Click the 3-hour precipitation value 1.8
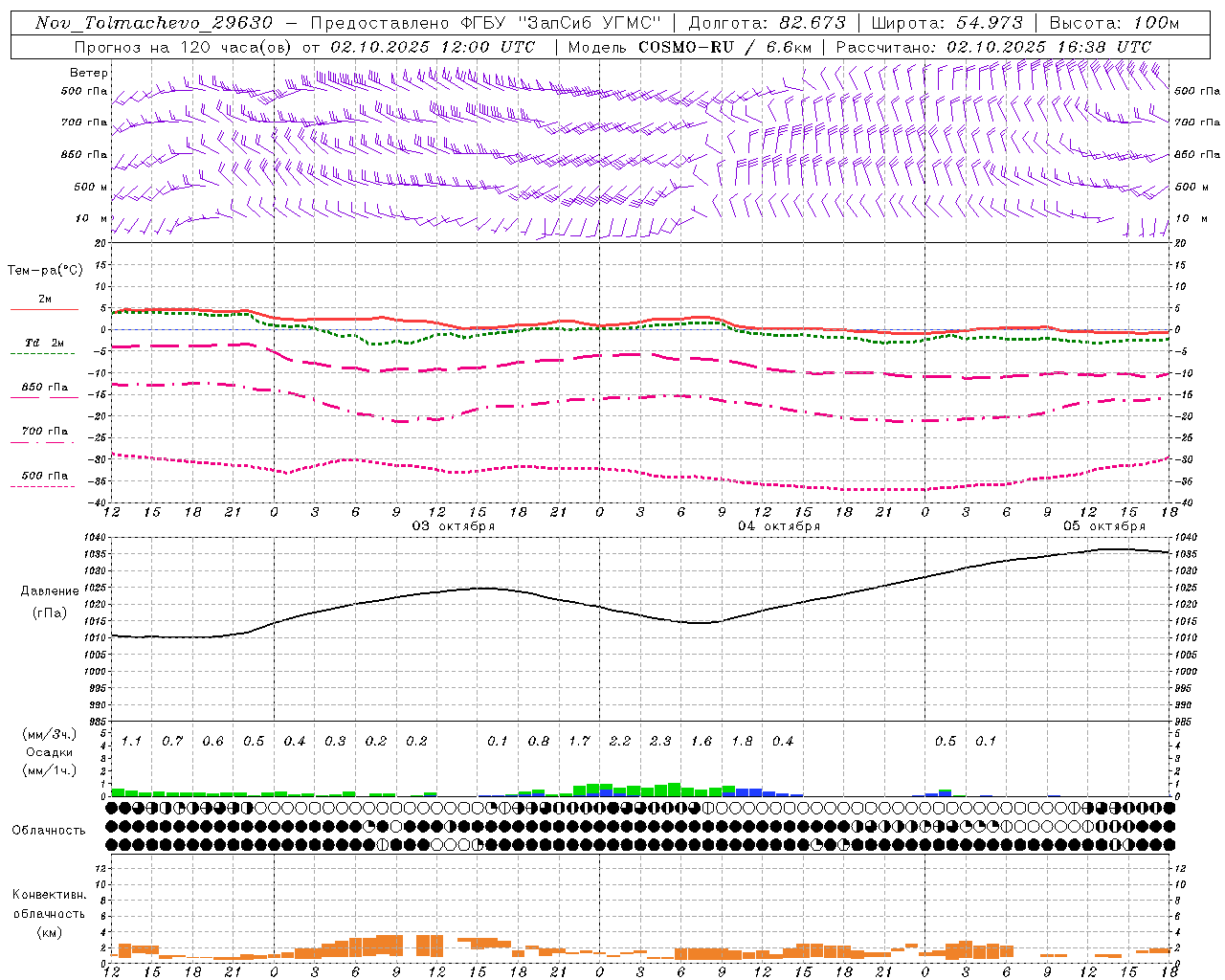Screen dimensions: 1225x980 (742, 742)
